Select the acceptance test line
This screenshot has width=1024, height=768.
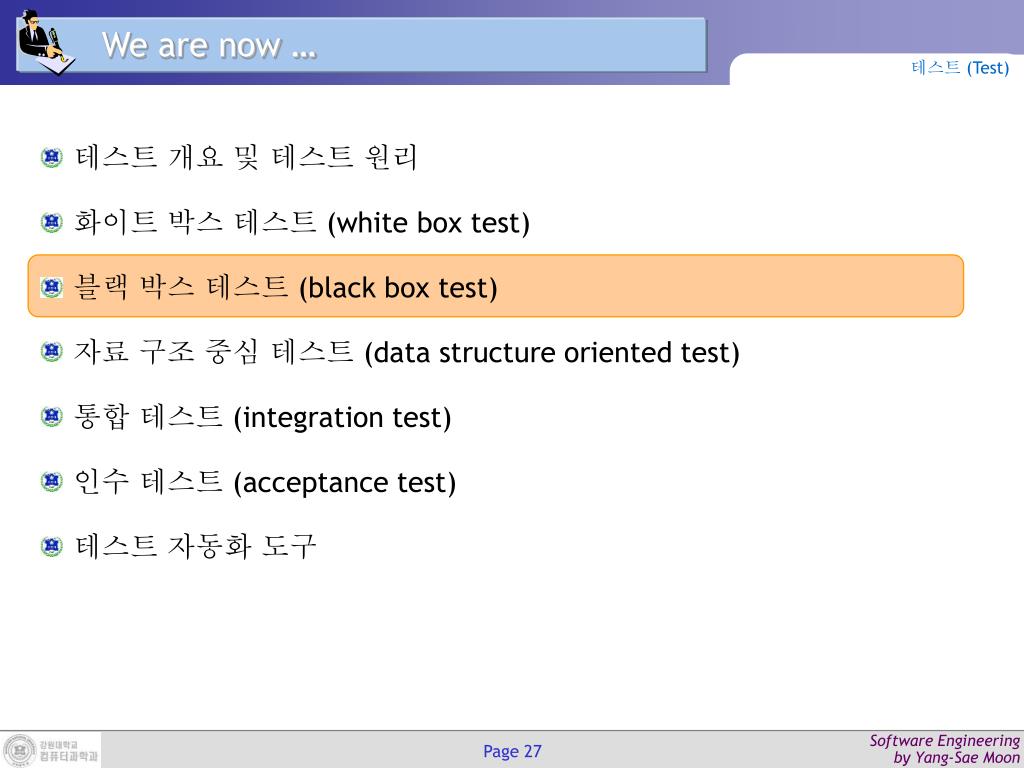pyautogui.click(x=265, y=482)
